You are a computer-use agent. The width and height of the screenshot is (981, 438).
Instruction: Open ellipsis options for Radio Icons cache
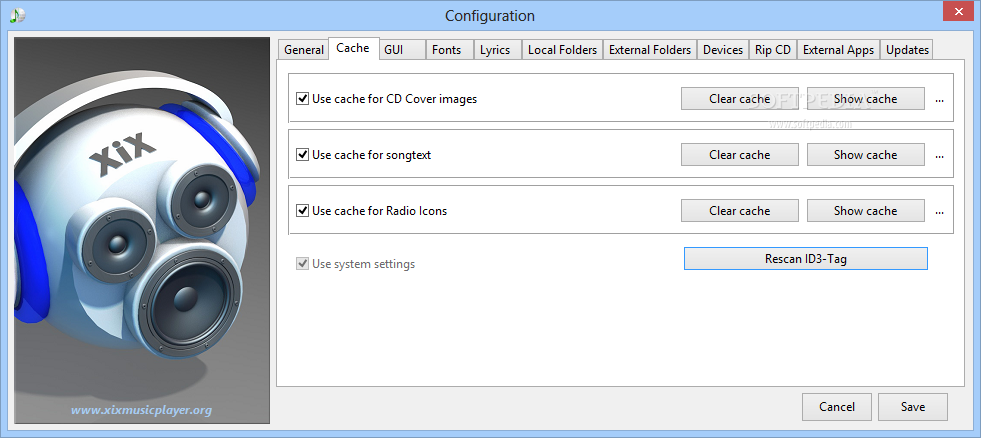(x=939, y=211)
